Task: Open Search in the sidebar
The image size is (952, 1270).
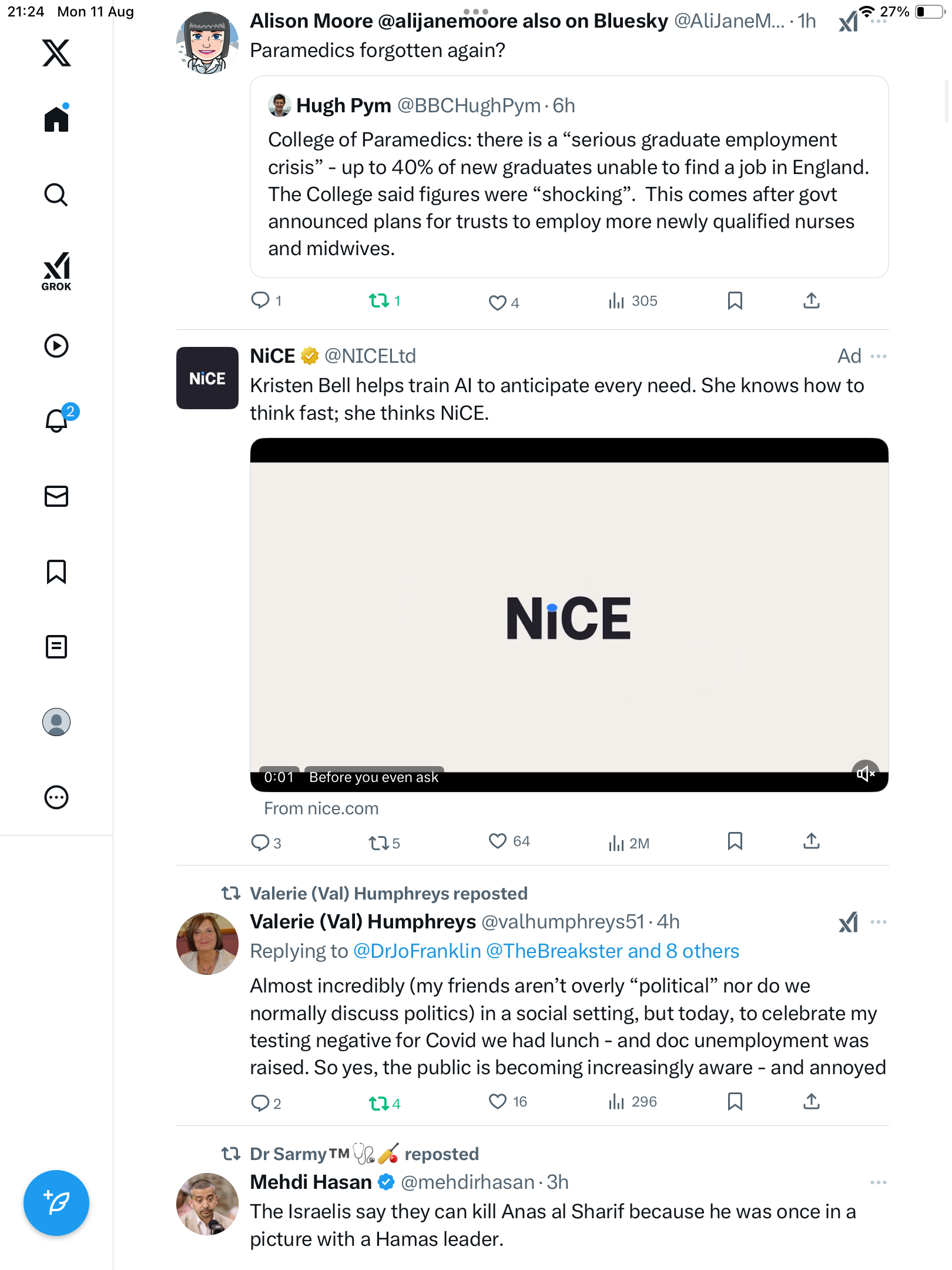Action: tap(56, 195)
